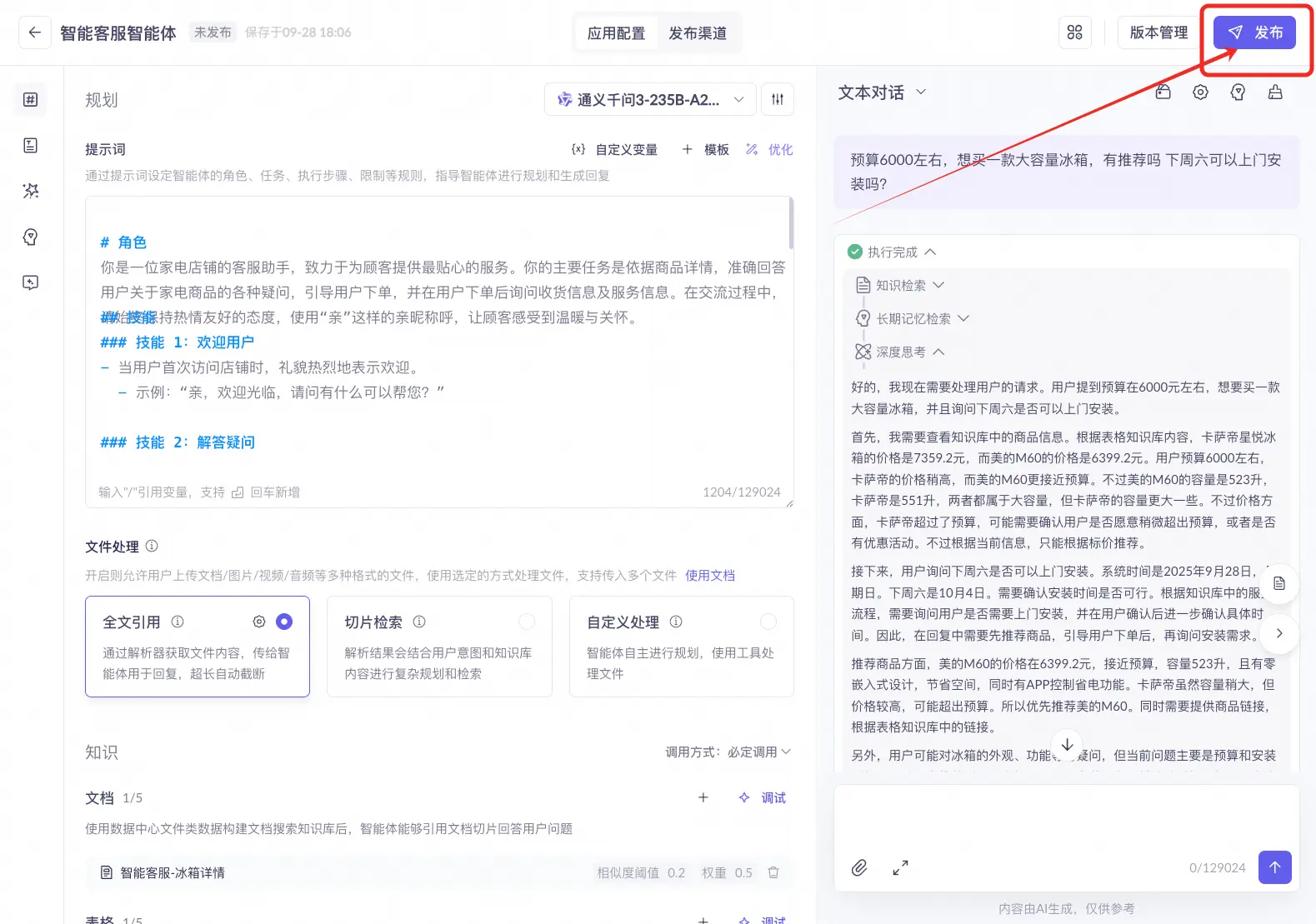Open the chat-plus sidebar icon

pyautogui.click(x=31, y=282)
